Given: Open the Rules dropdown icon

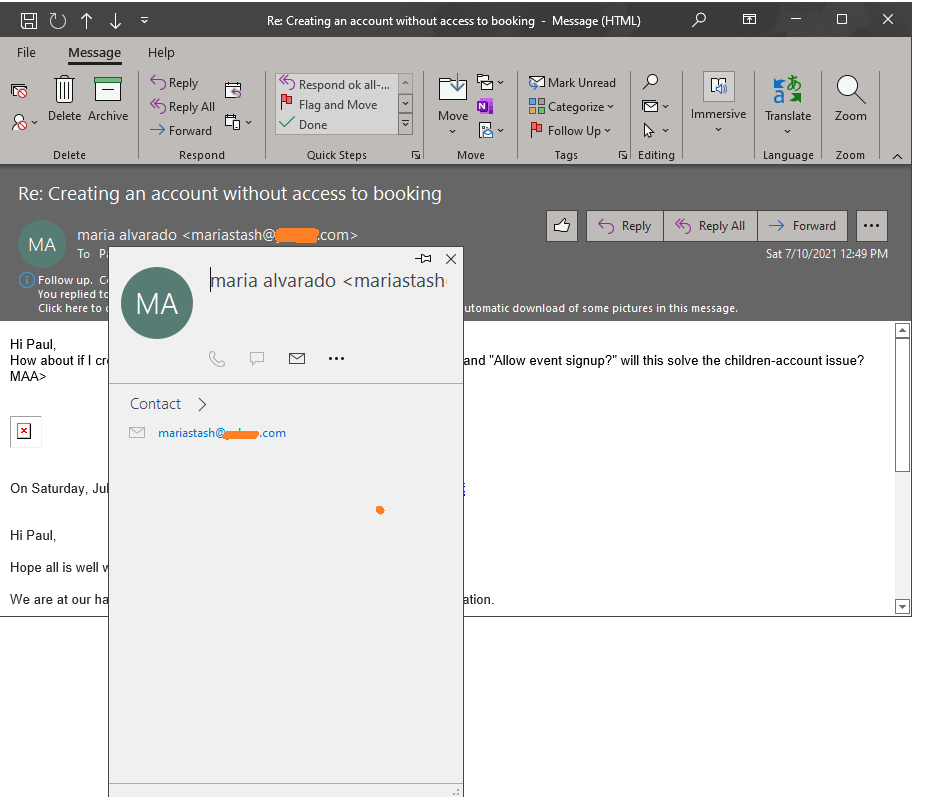Looking at the screenshot, I should click(x=490, y=82).
